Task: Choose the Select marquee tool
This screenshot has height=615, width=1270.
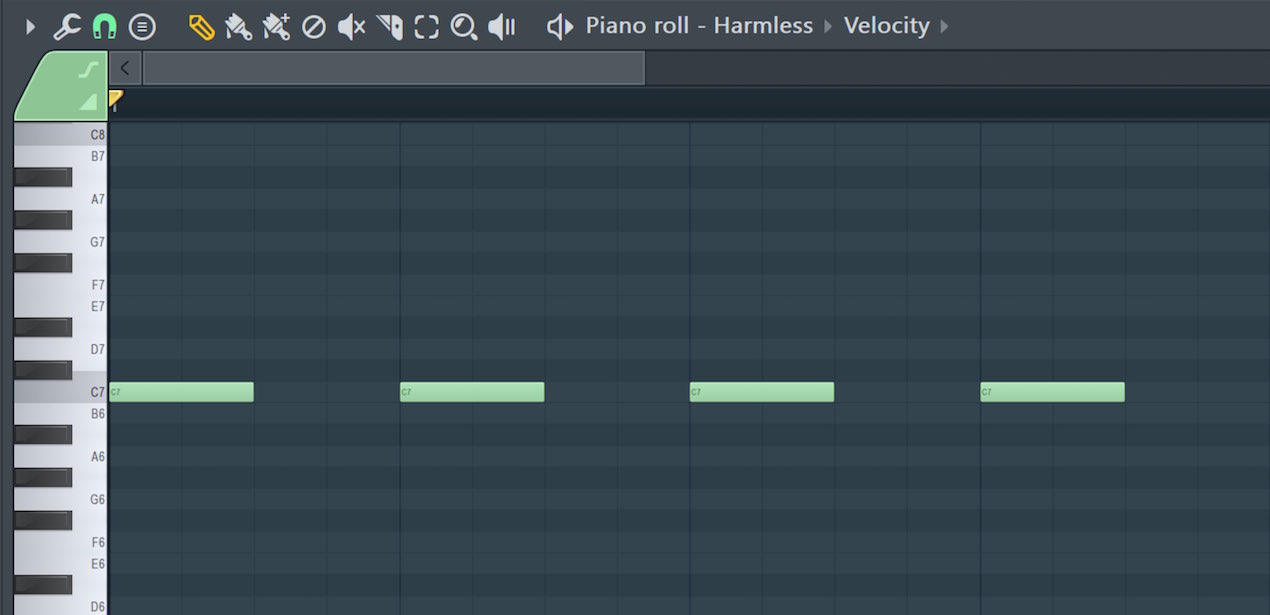Action: pos(427,27)
